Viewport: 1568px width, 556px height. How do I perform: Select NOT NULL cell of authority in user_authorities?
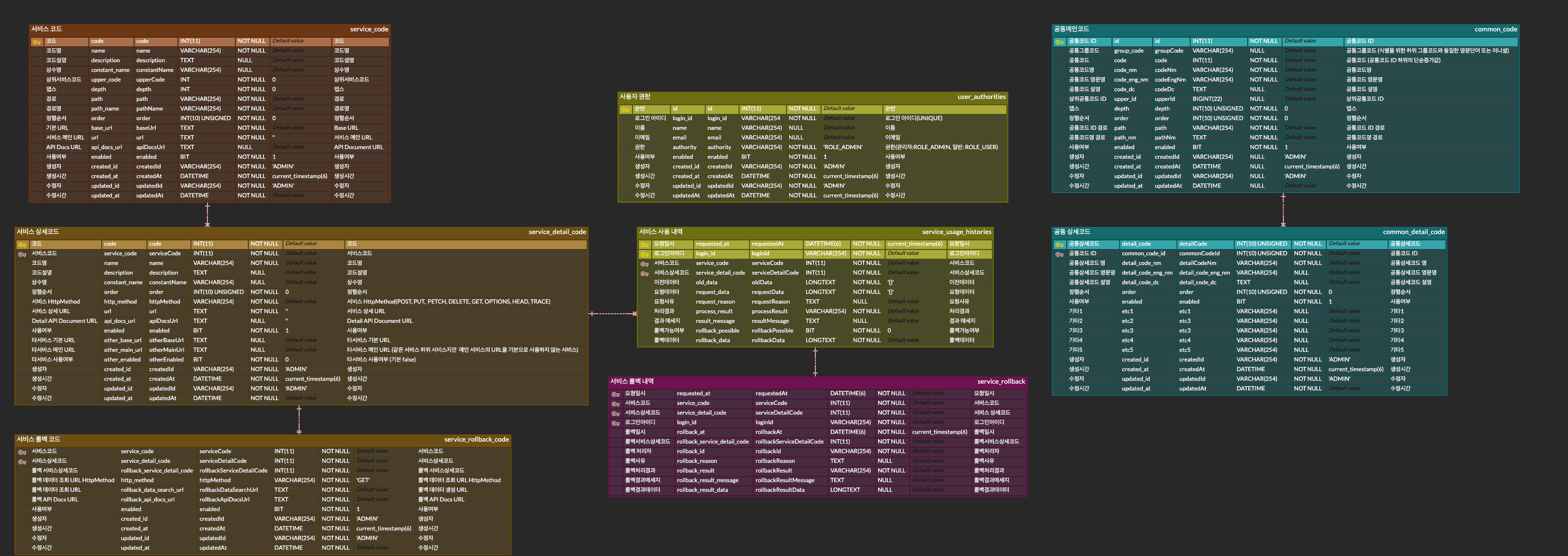802,147
